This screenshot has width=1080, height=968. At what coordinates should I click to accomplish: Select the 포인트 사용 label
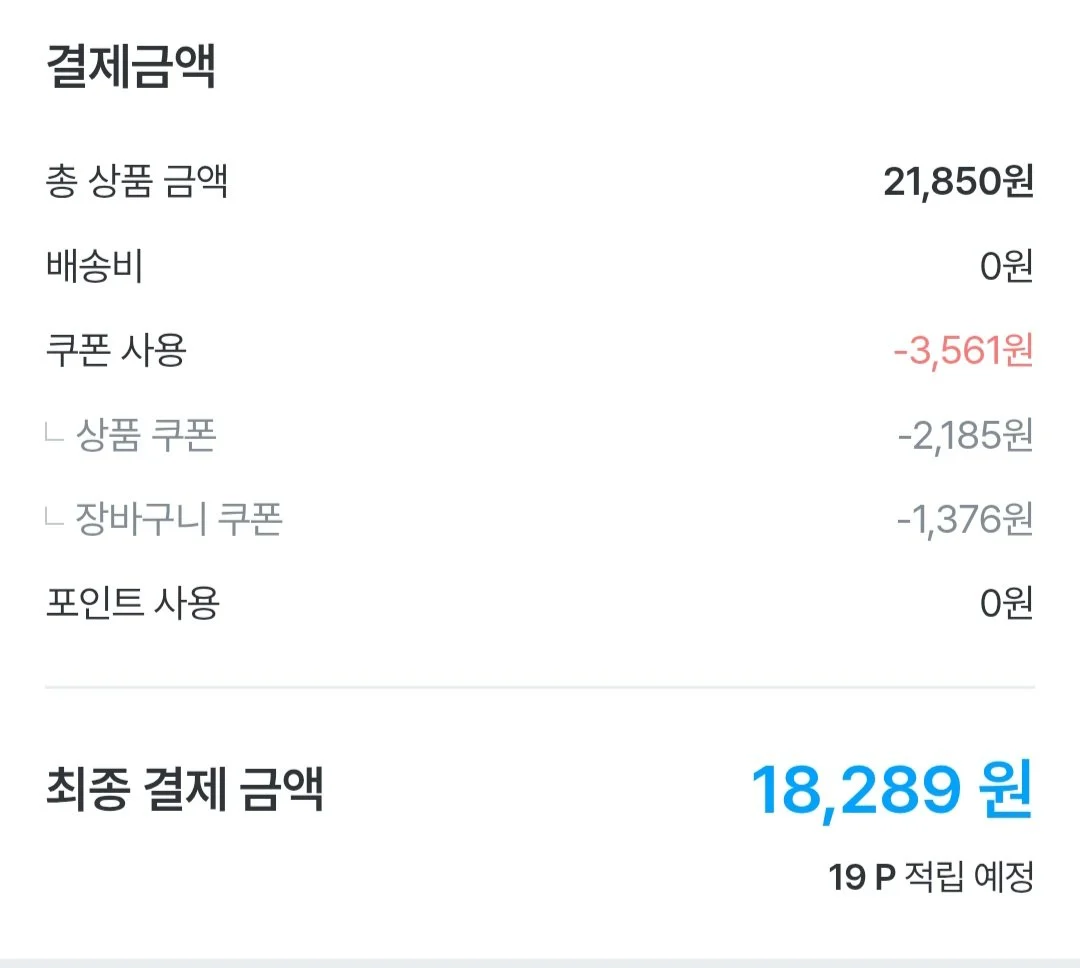coord(132,603)
